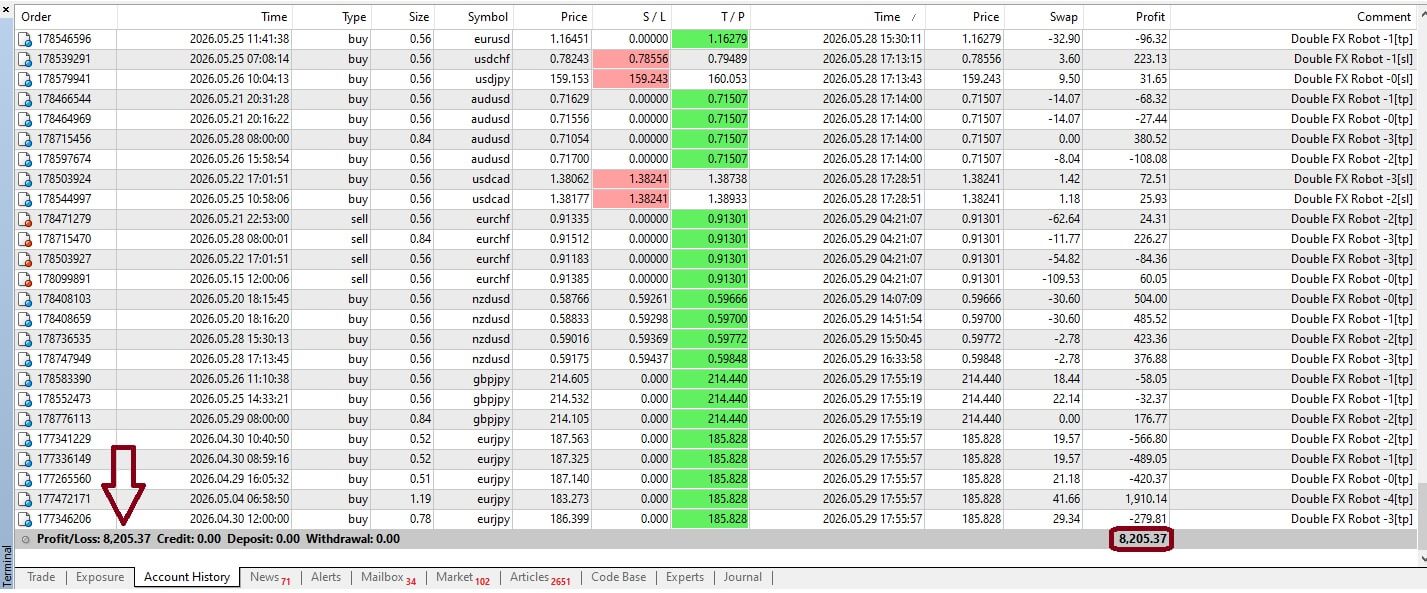Click the order icon for 177341229
This screenshot has height=593, width=1427.
click(26, 439)
